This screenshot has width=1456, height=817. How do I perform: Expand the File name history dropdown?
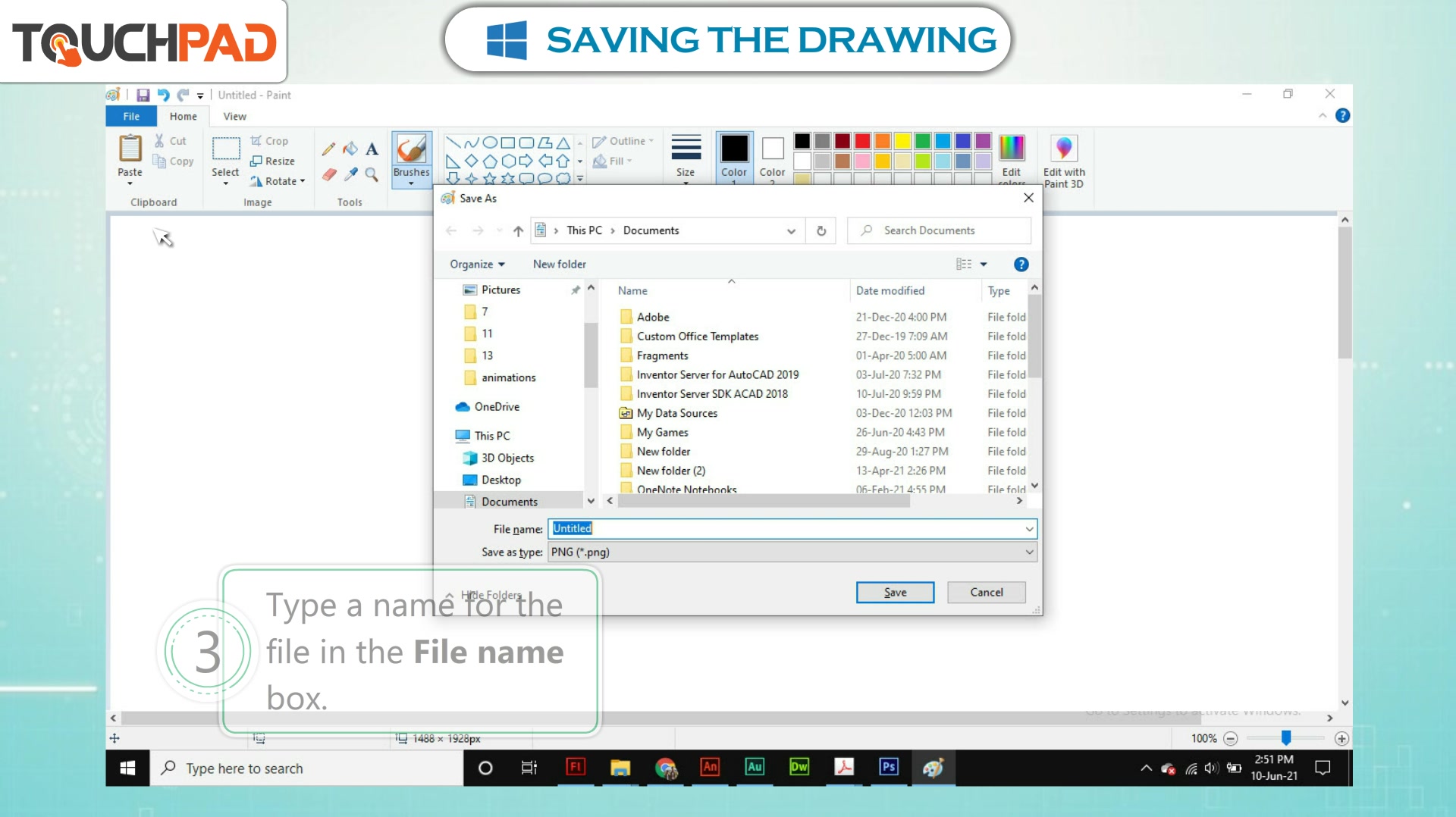pyautogui.click(x=1029, y=529)
